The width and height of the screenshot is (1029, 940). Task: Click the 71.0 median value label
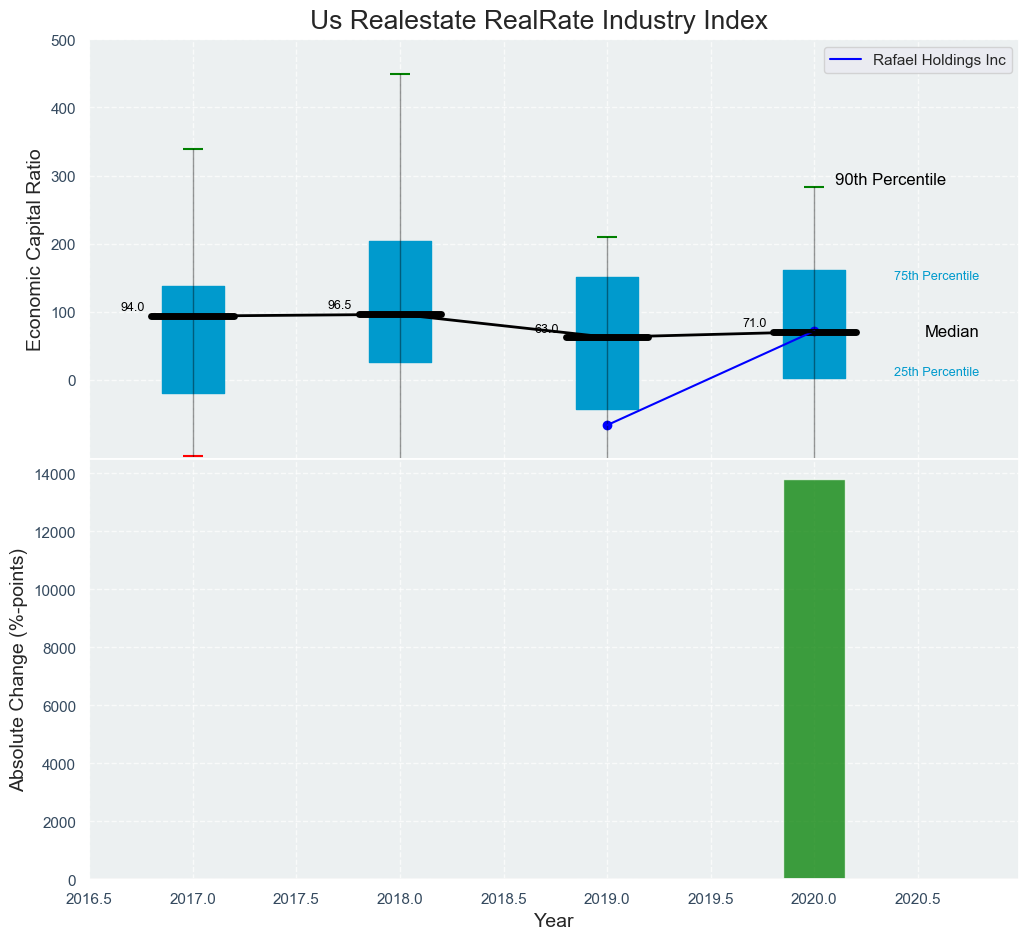click(x=754, y=323)
